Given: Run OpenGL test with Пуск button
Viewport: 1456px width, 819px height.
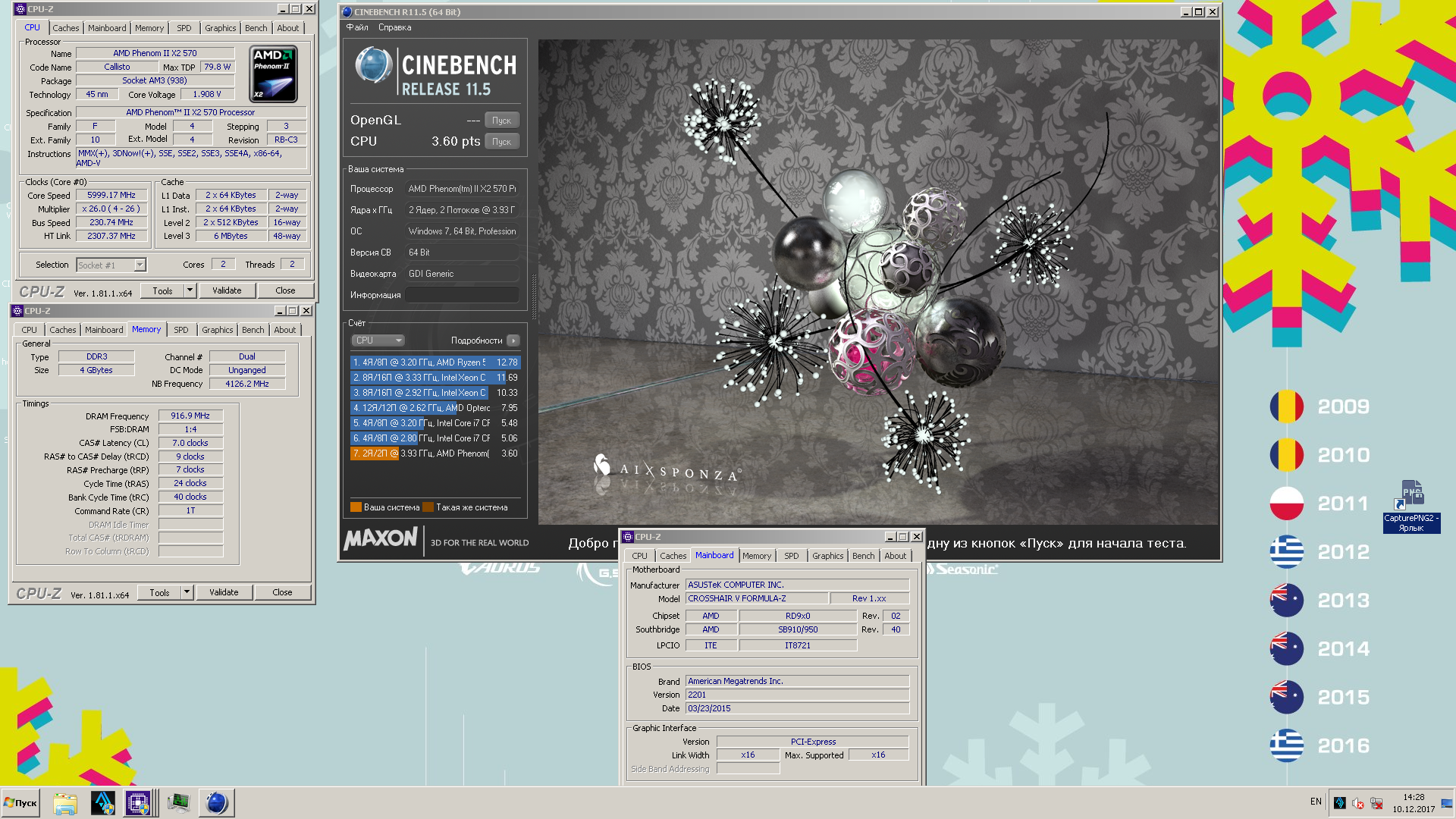Looking at the screenshot, I should click(x=501, y=121).
